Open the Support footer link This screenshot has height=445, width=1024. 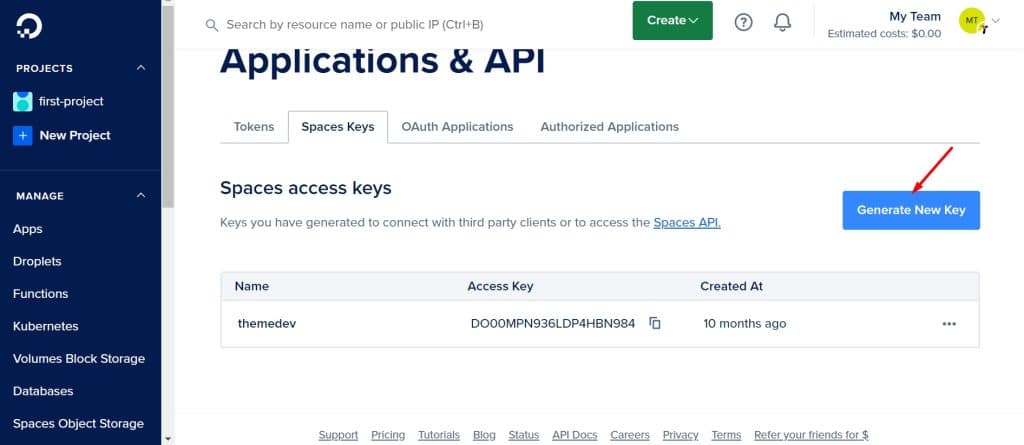pos(338,435)
